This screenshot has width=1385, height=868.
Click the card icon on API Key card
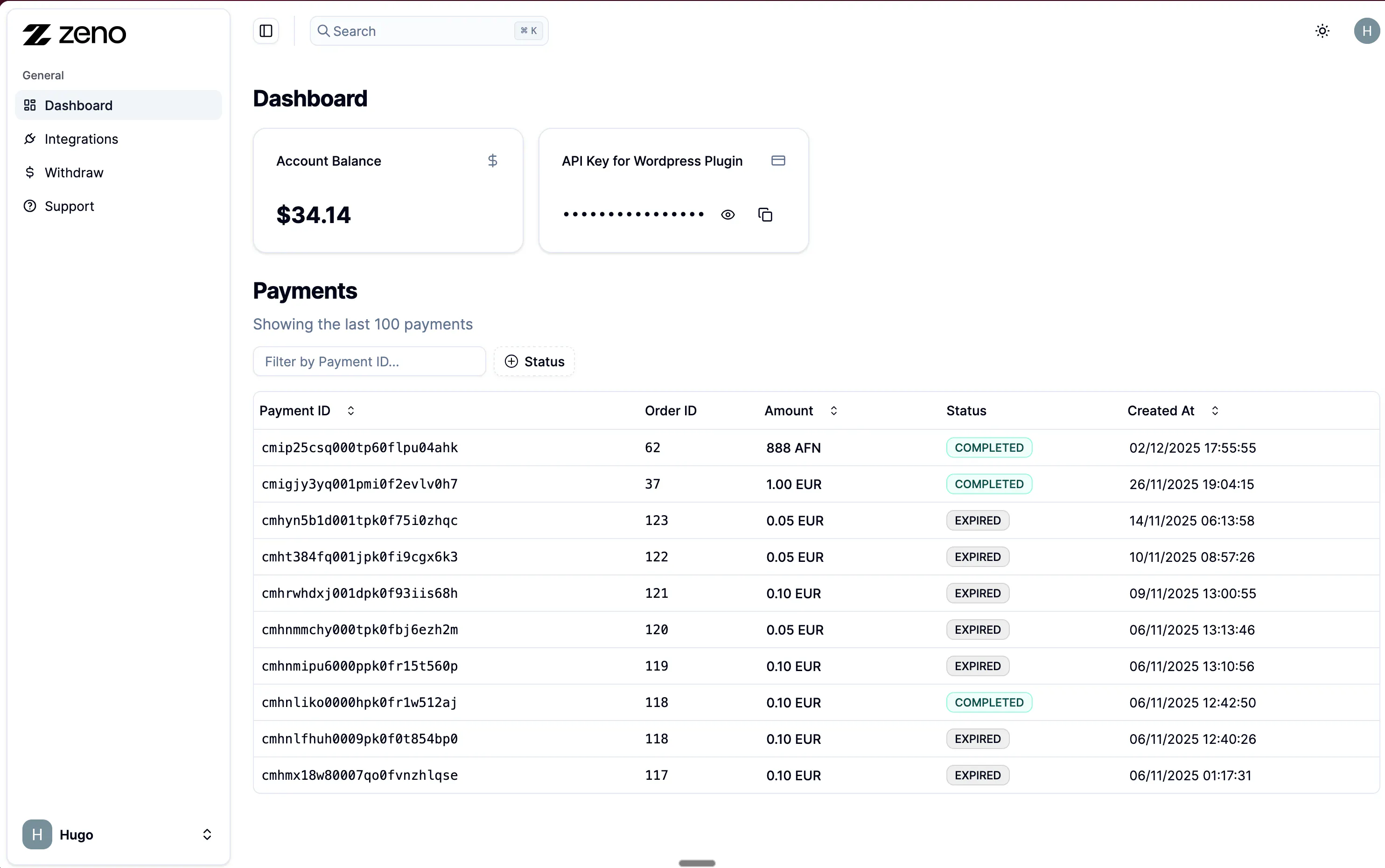coord(778,161)
